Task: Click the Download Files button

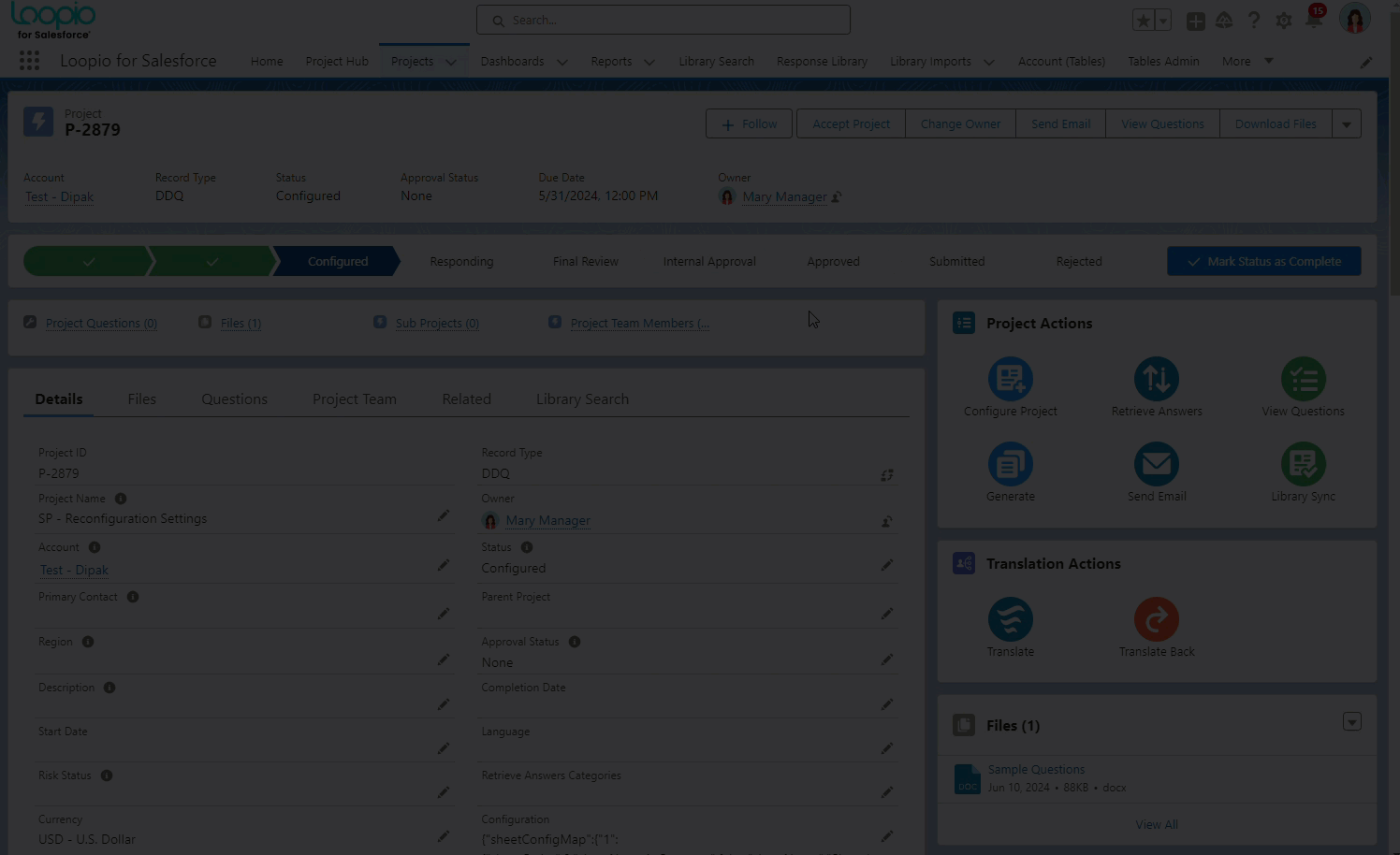Action: click(1276, 123)
